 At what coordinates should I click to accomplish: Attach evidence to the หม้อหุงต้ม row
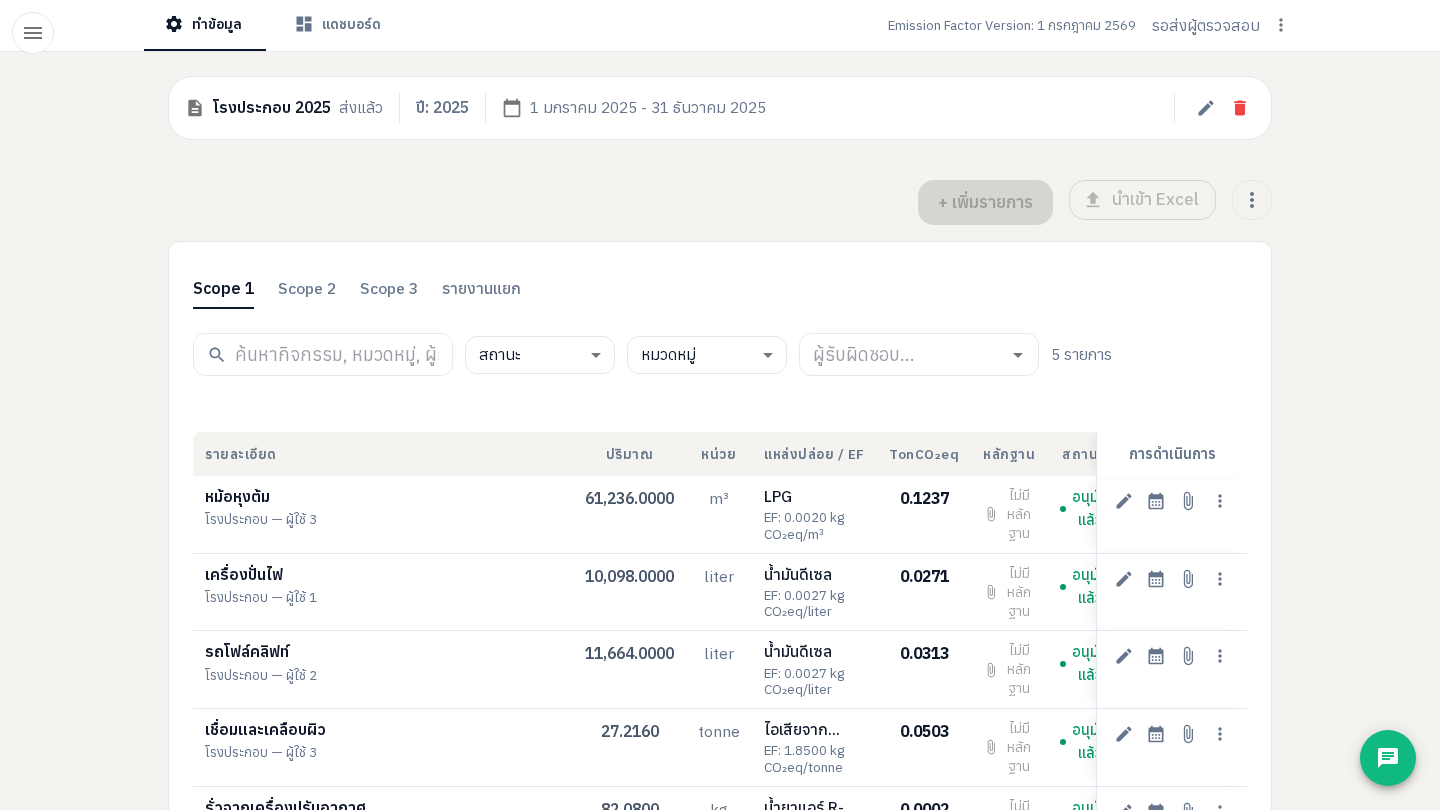[x=1188, y=501]
